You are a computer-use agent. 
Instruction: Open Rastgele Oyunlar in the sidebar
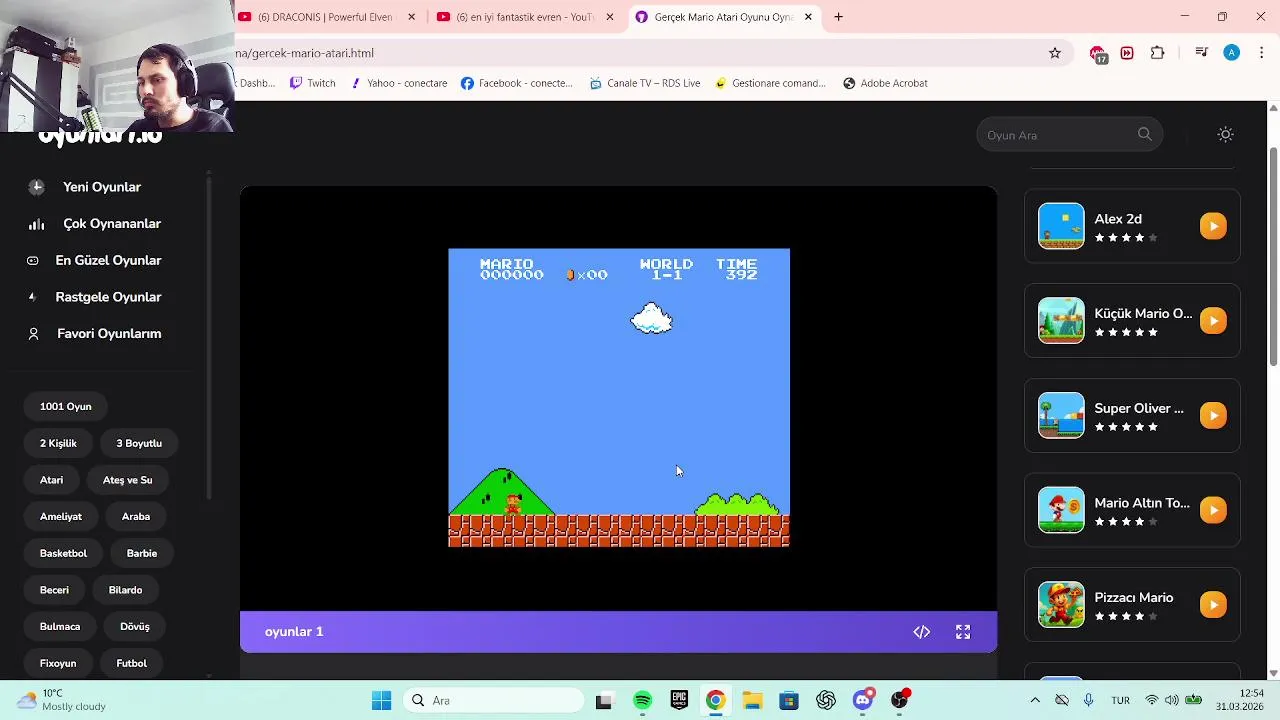[108, 297]
